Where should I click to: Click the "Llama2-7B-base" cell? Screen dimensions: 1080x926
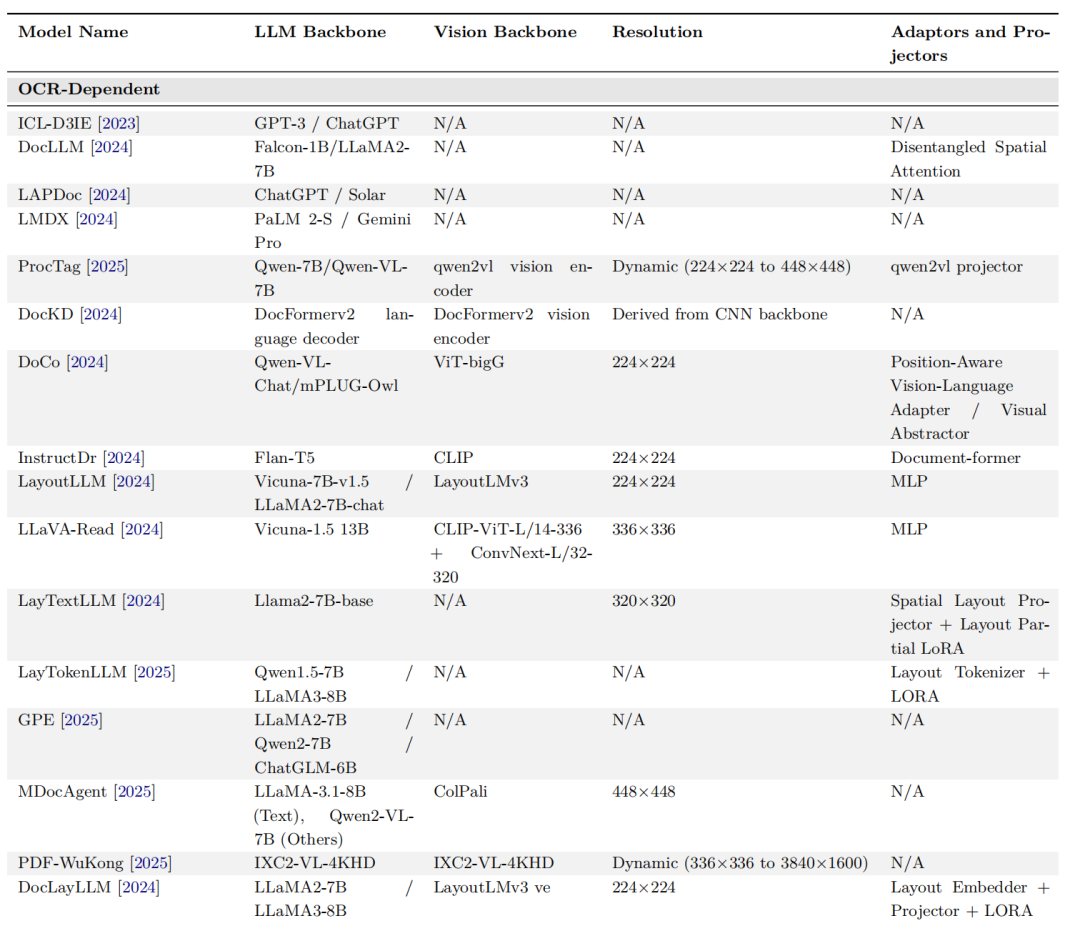pyautogui.click(x=313, y=601)
